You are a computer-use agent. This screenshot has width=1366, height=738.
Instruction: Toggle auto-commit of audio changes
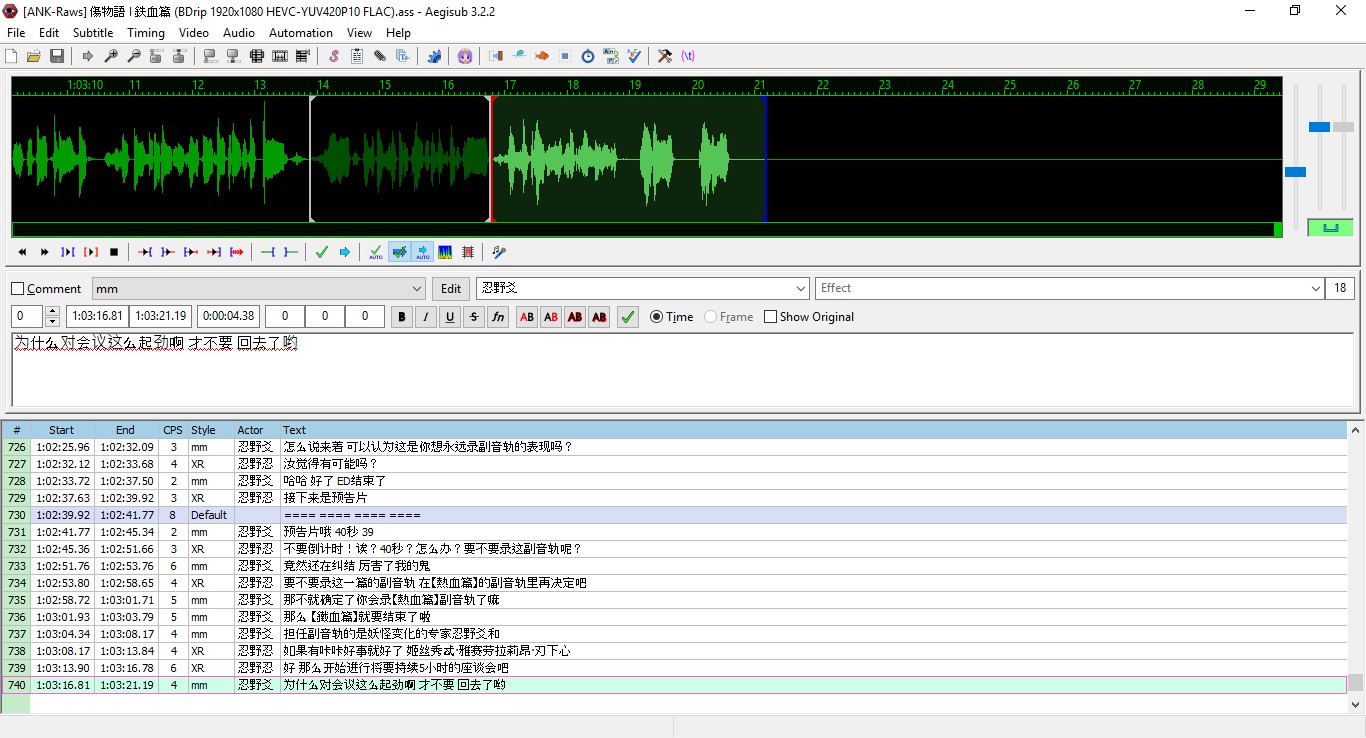pos(376,252)
